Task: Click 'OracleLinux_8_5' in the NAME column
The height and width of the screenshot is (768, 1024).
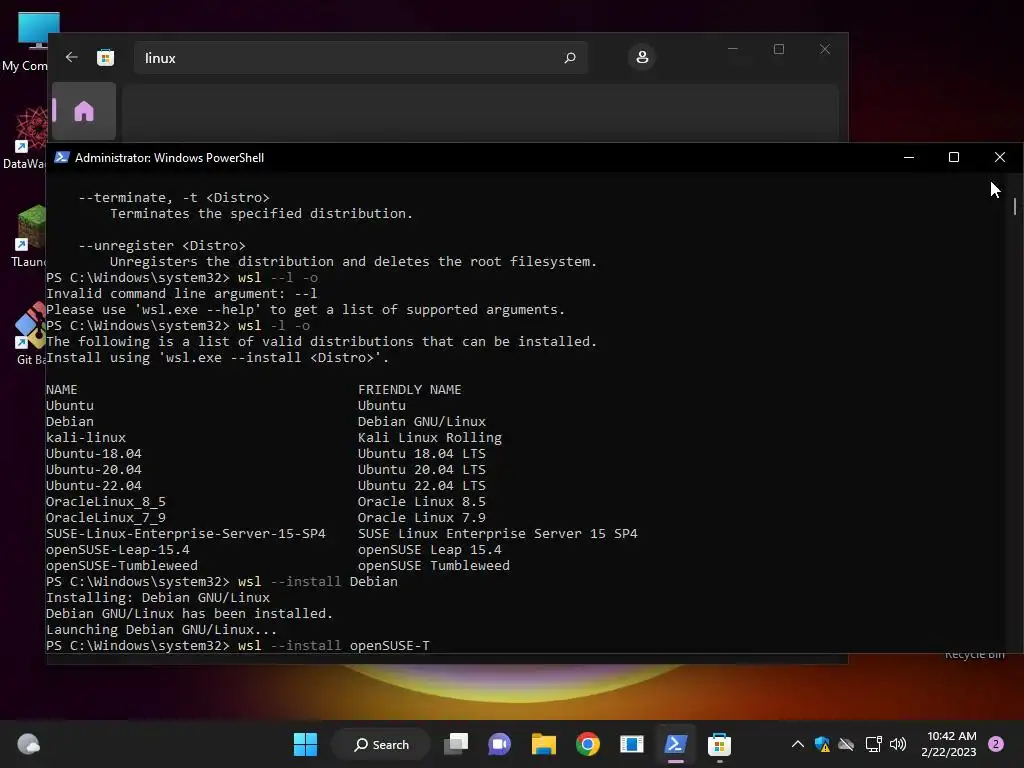Action: pos(105,502)
